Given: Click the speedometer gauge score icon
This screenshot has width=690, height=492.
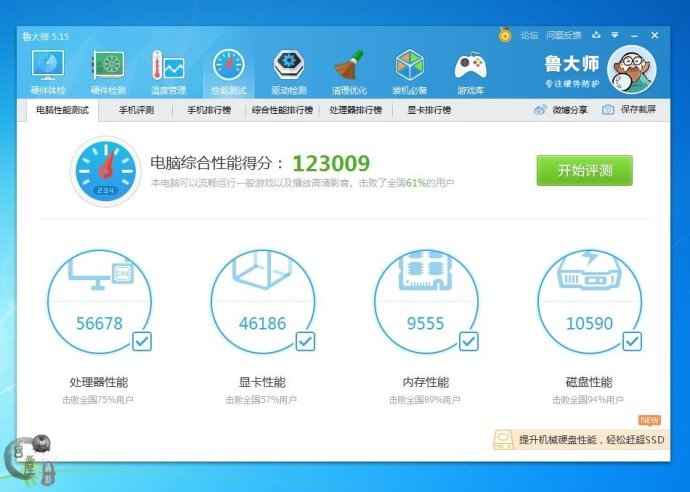Looking at the screenshot, I should (x=105, y=171).
